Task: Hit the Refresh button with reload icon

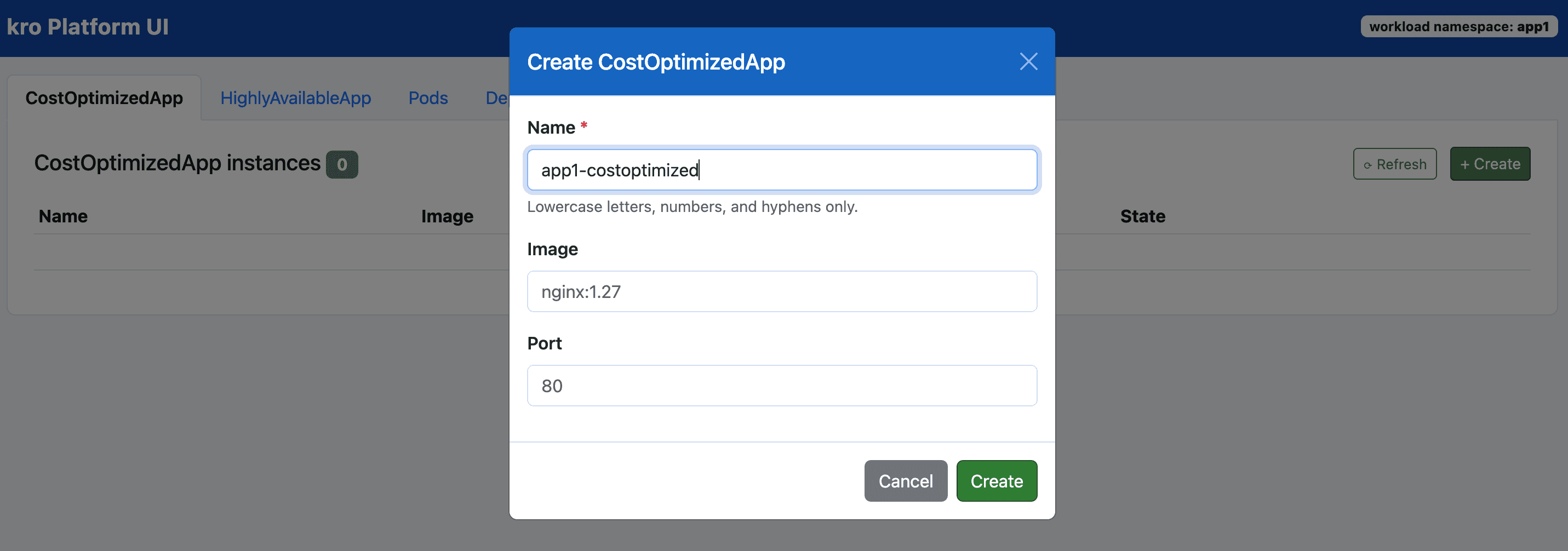Action: tap(1394, 164)
